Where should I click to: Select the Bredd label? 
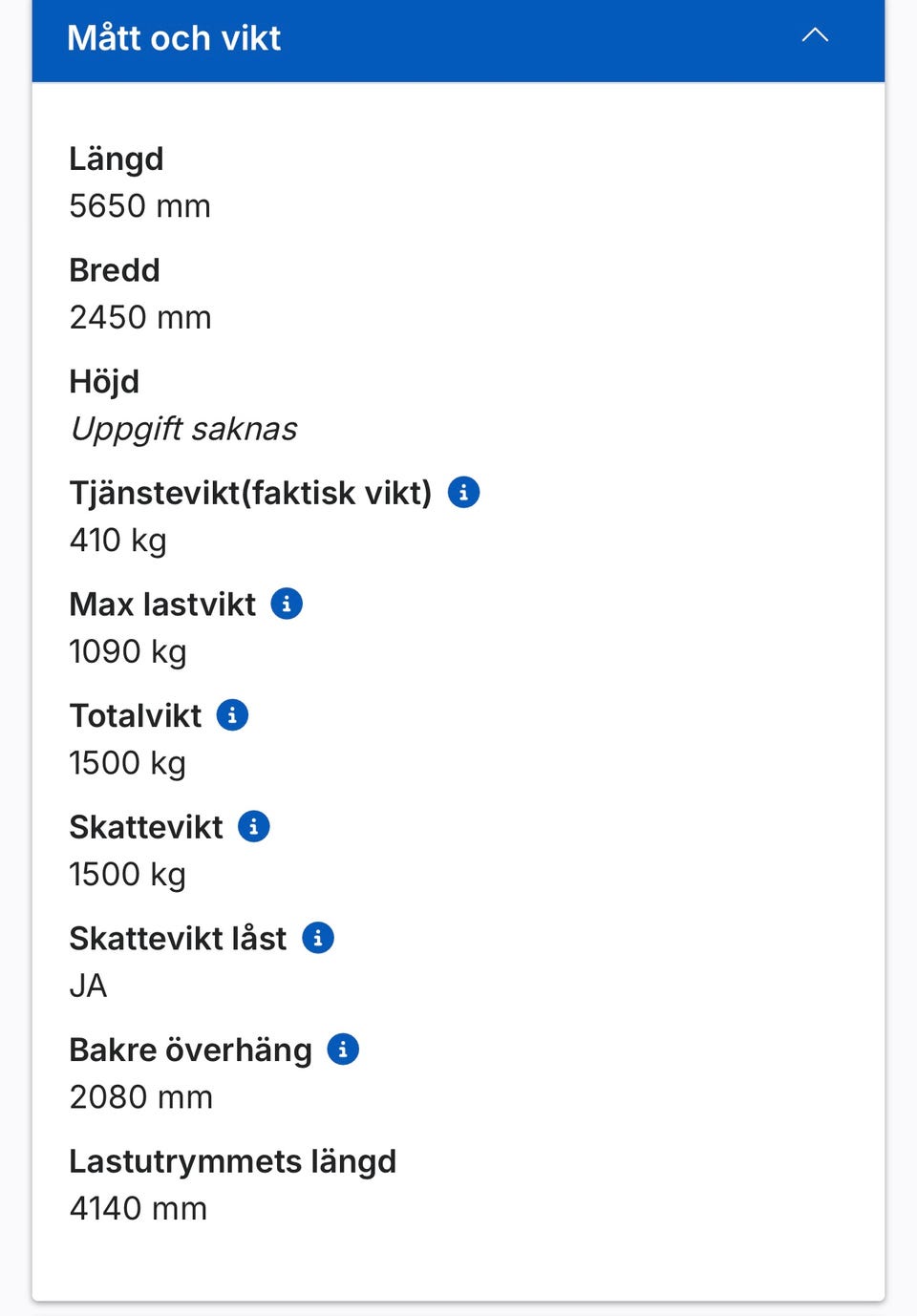pos(115,270)
